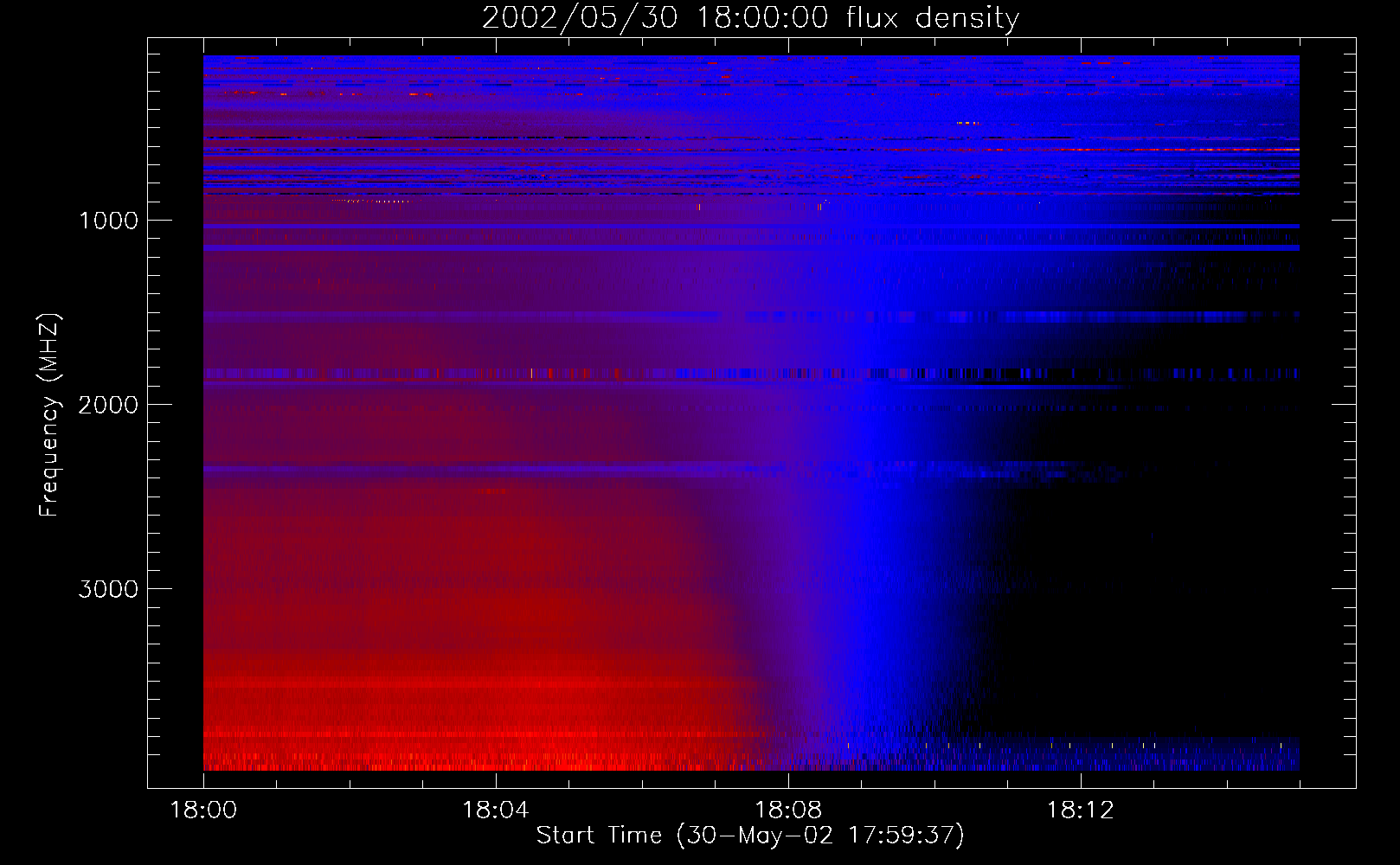This screenshot has width=1400, height=865.
Task: Click the '3000' frequency tick label
Action: 108,589
